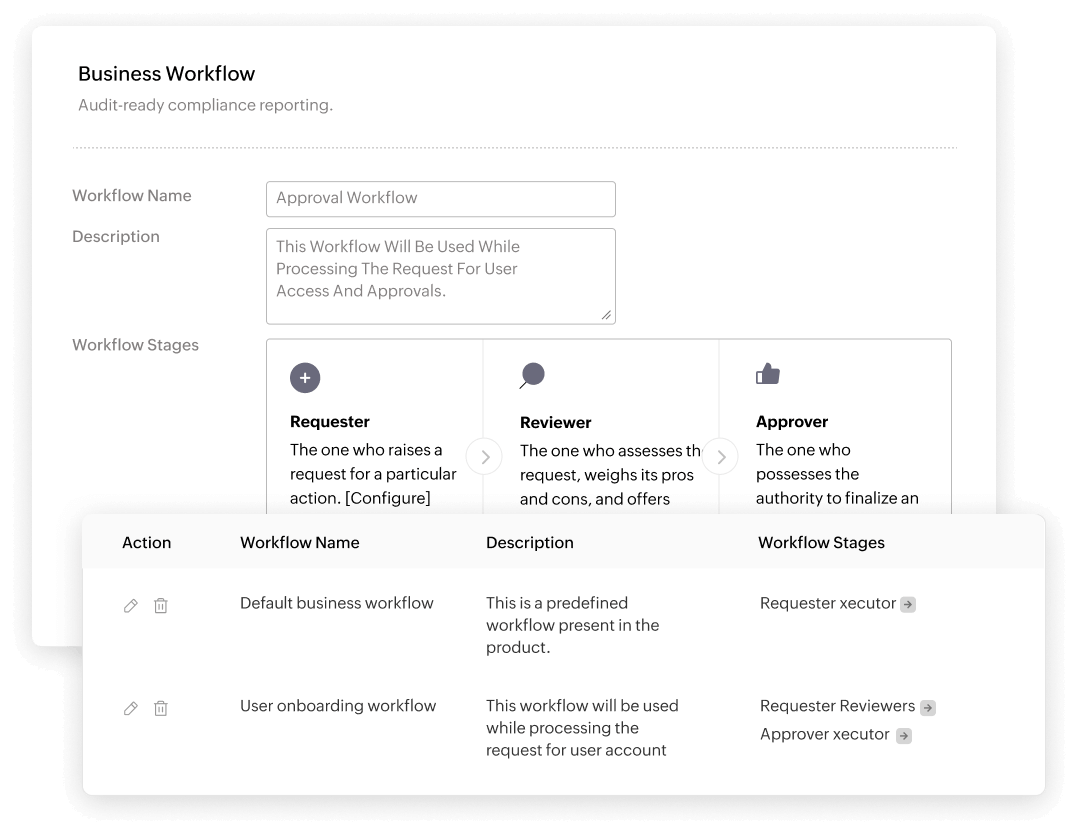
Task: Edit the Default business workflow with the pencil icon
Action: click(130, 605)
